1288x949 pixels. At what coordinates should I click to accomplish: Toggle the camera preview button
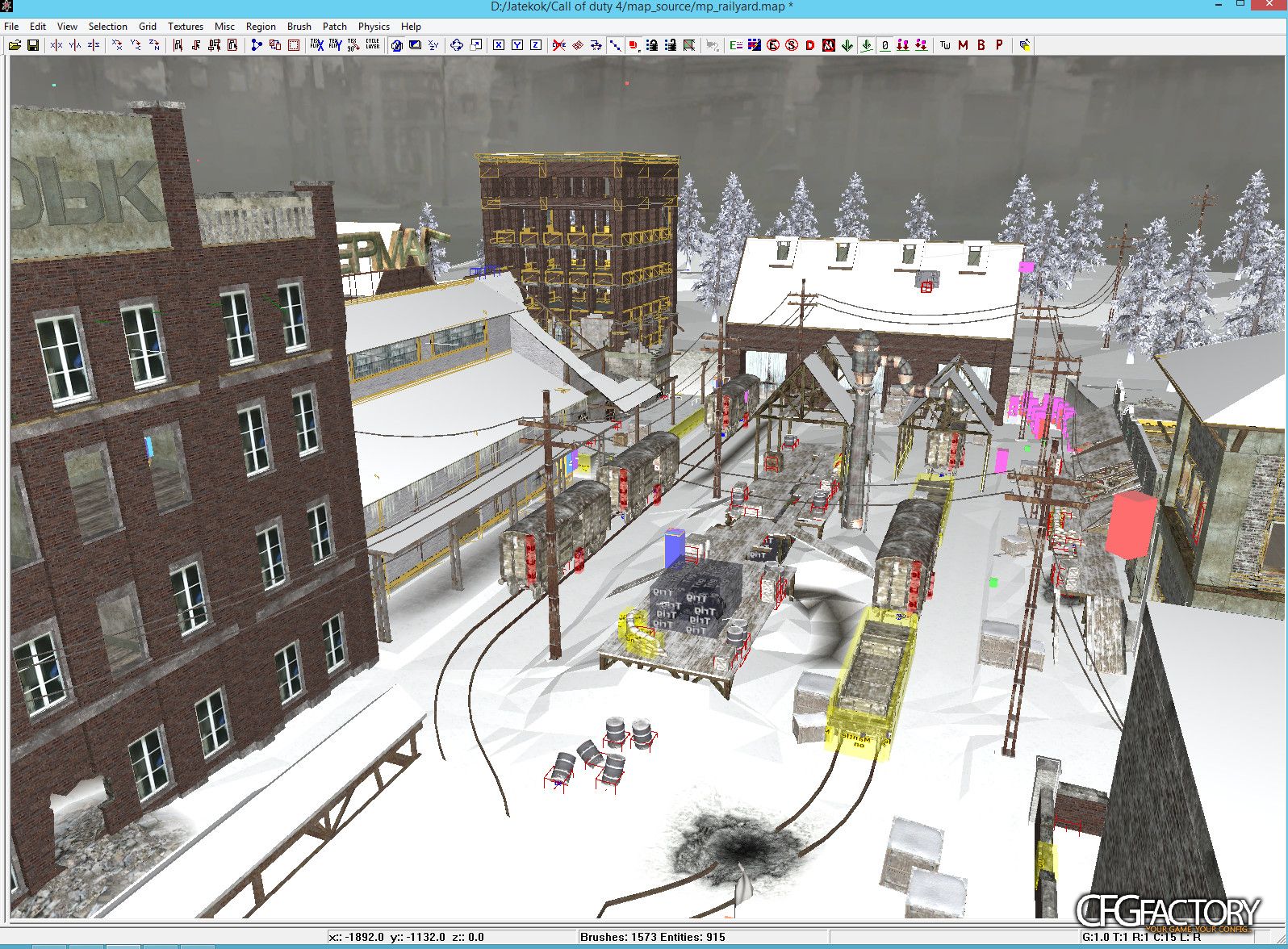click(x=396, y=45)
